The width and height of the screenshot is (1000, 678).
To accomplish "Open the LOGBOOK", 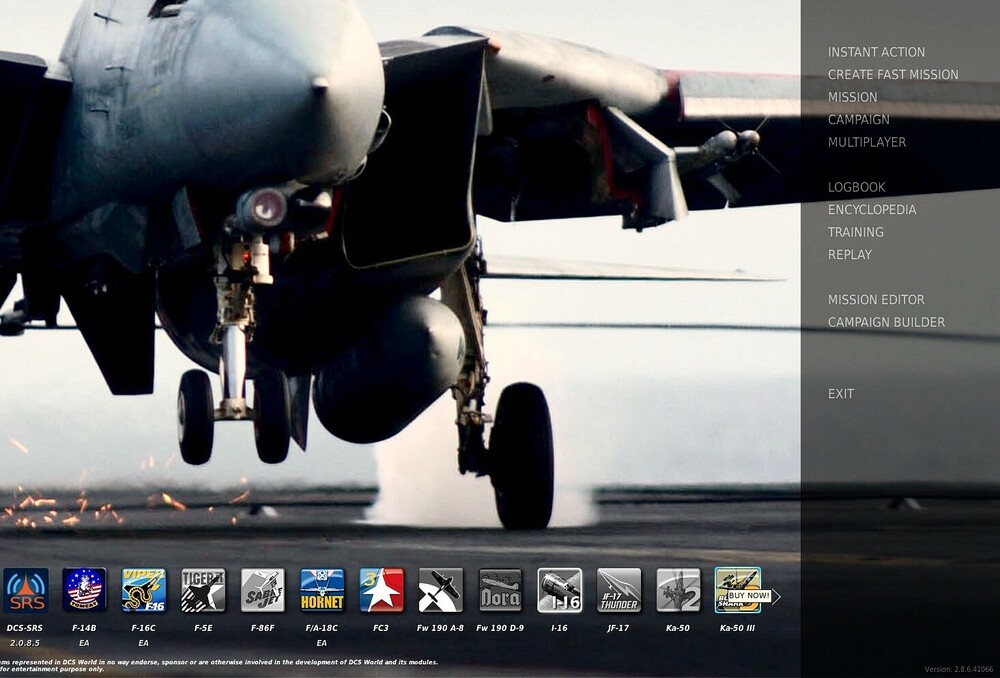I will [x=857, y=187].
